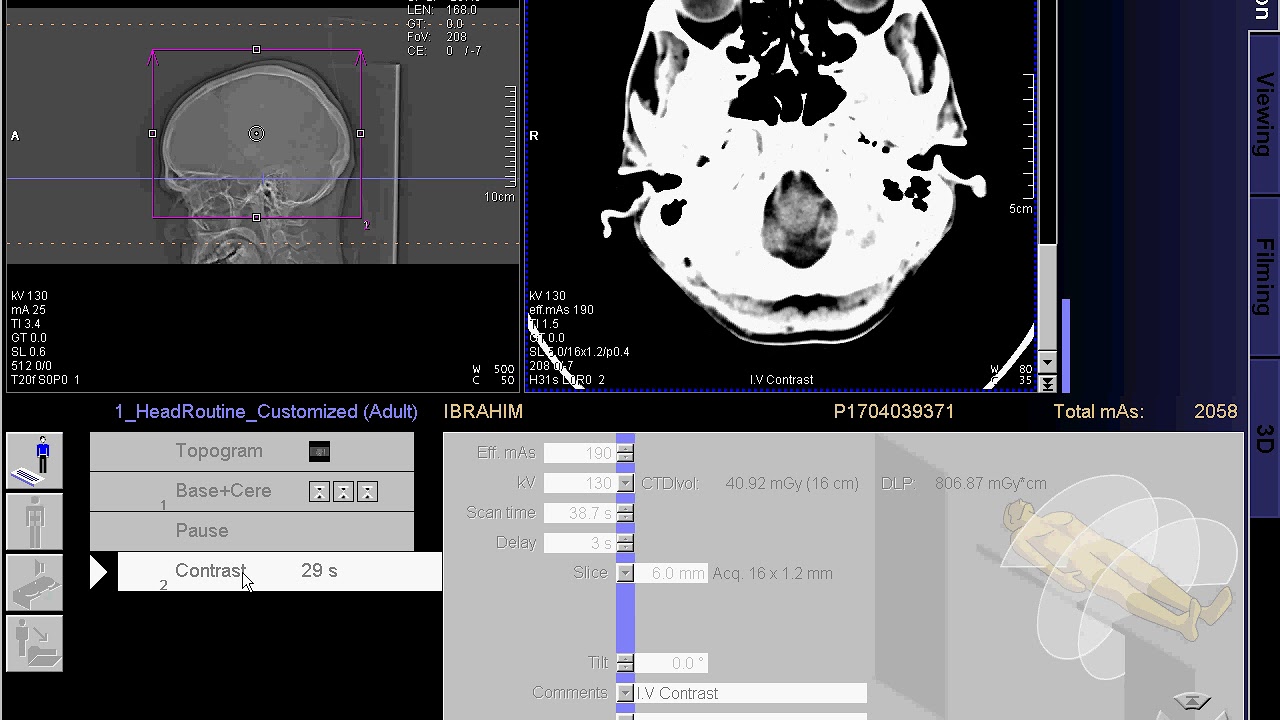Click the eff.mAs 190 overlay text
The image size is (1280, 720).
561,310
